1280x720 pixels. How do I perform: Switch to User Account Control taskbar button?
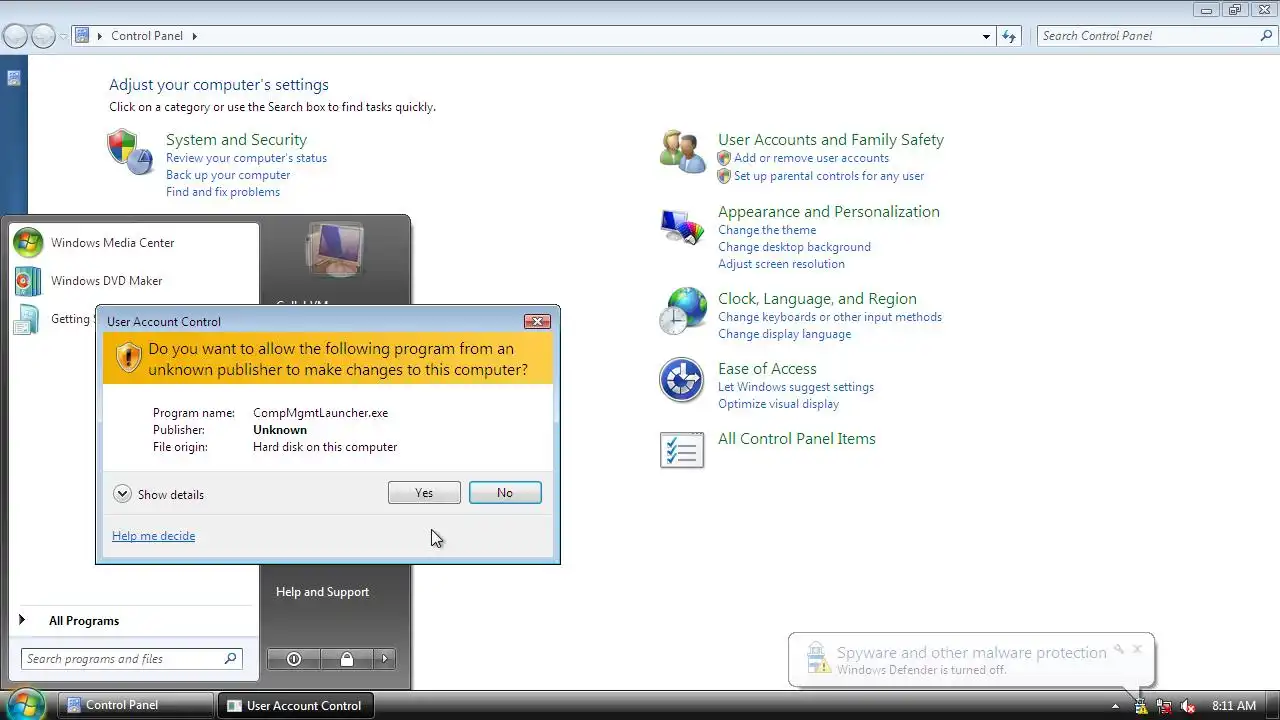[297, 705]
